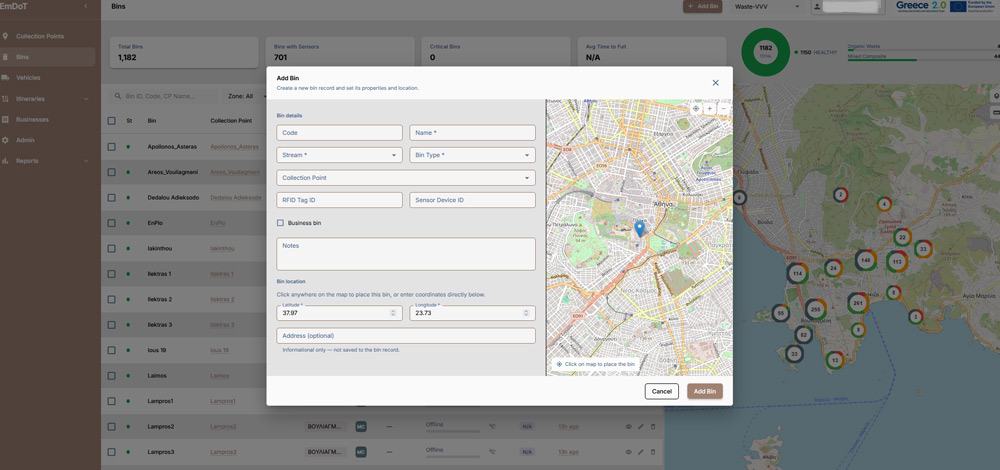Viewport: 1000px width, 470px height.
Task: Go to Reports in sidebar
Action: pyautogui.click(x=27, y=161)
